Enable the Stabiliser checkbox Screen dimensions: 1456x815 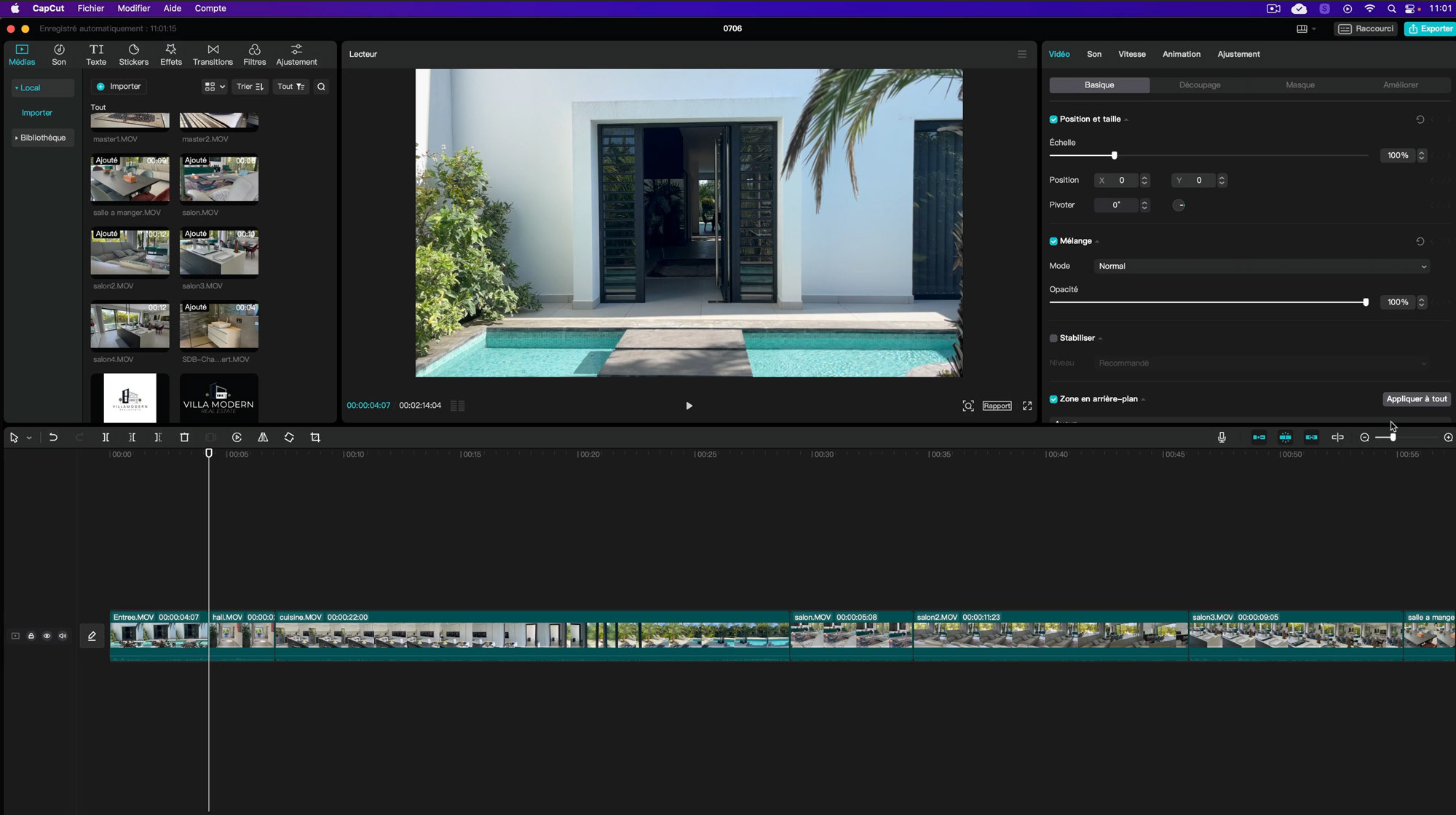pyautogui.click(x=1053, y=338)
